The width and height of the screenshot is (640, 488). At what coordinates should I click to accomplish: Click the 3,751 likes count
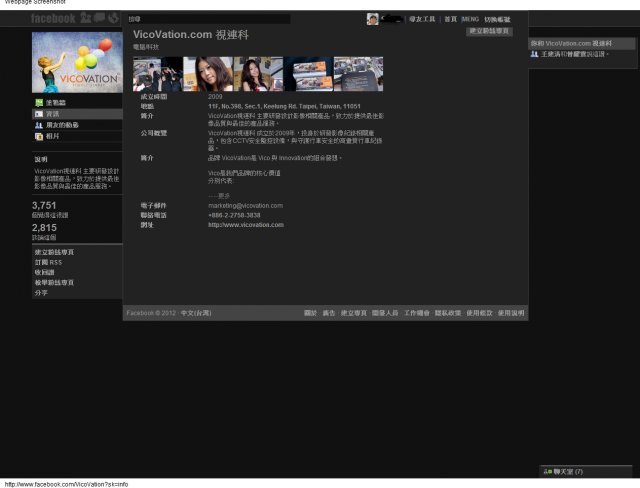pyautogui.click(x=44, y=205)
